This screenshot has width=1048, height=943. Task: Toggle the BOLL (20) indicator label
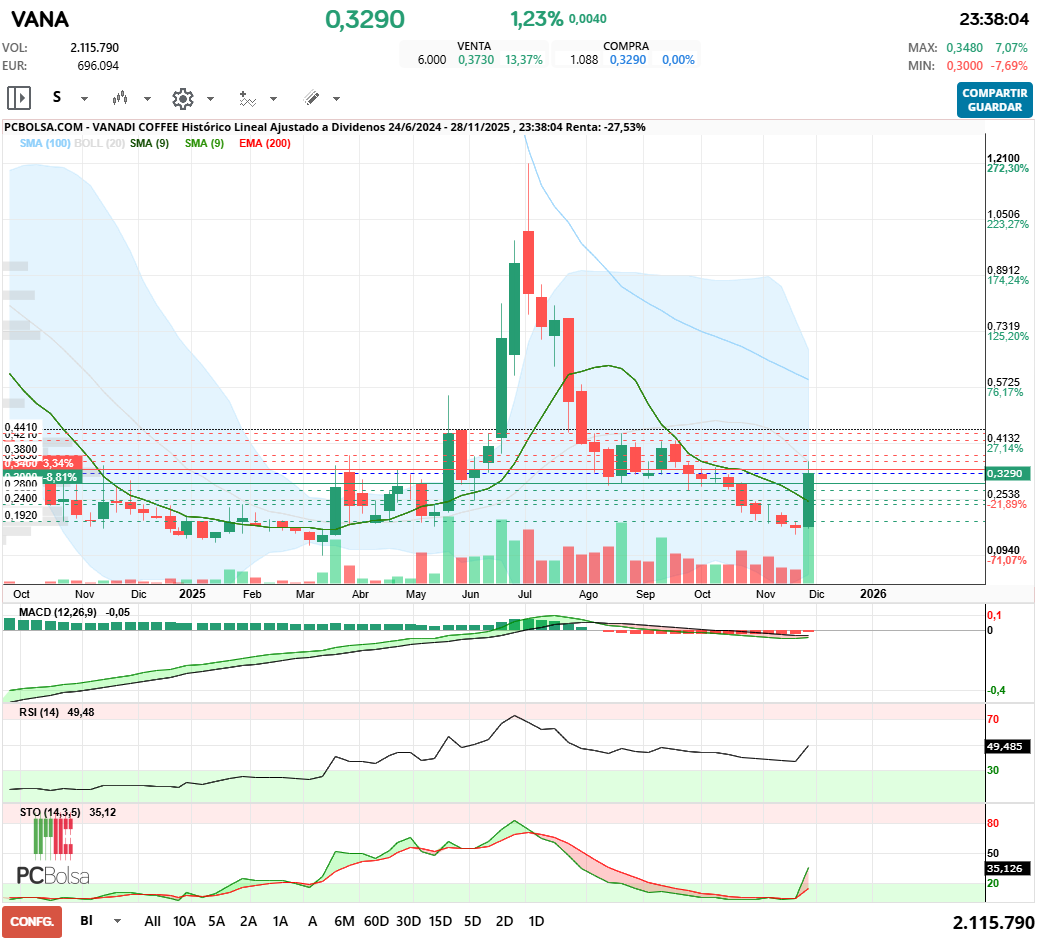tap(100, 143)
